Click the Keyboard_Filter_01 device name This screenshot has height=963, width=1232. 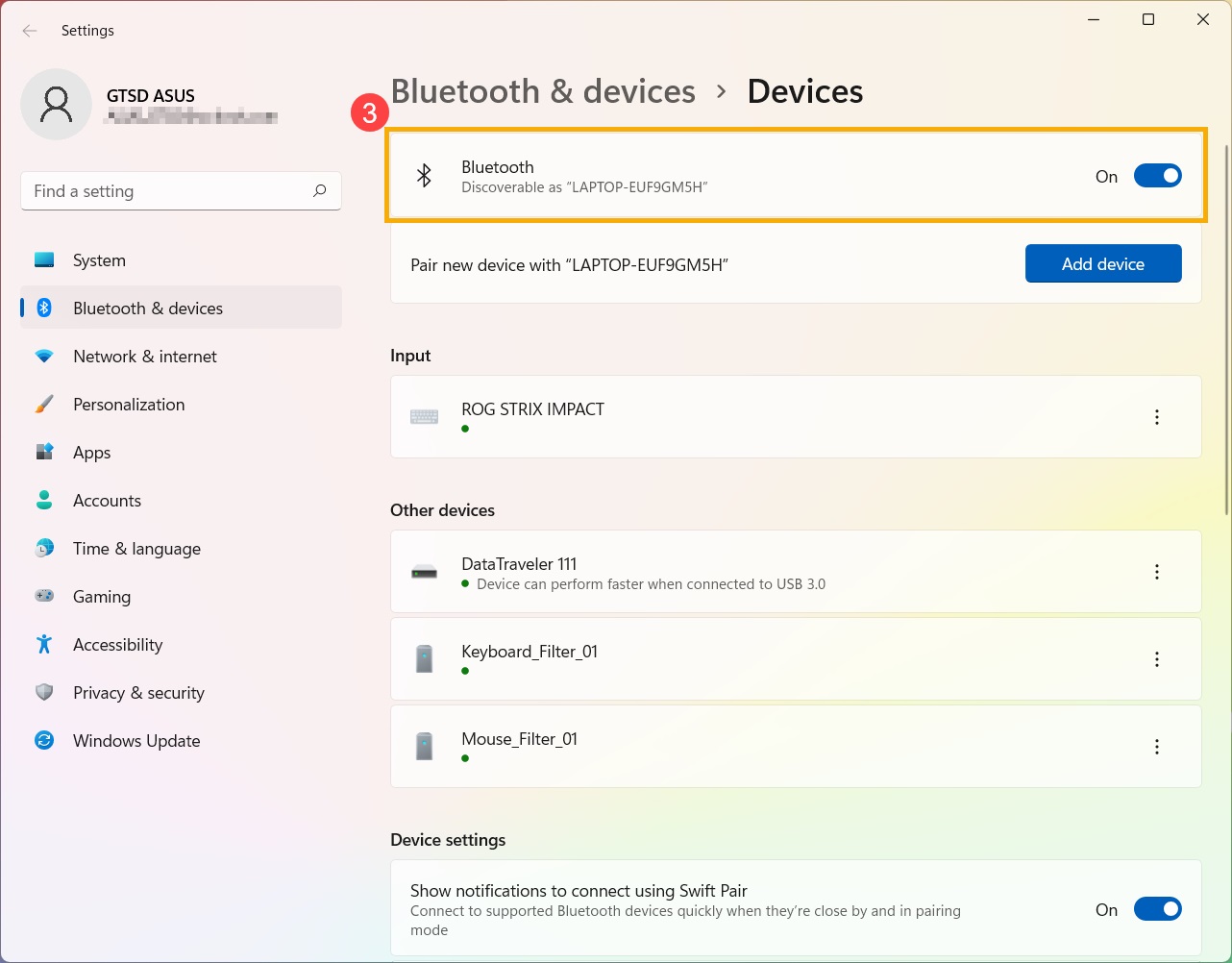click(x=530, y=652)
